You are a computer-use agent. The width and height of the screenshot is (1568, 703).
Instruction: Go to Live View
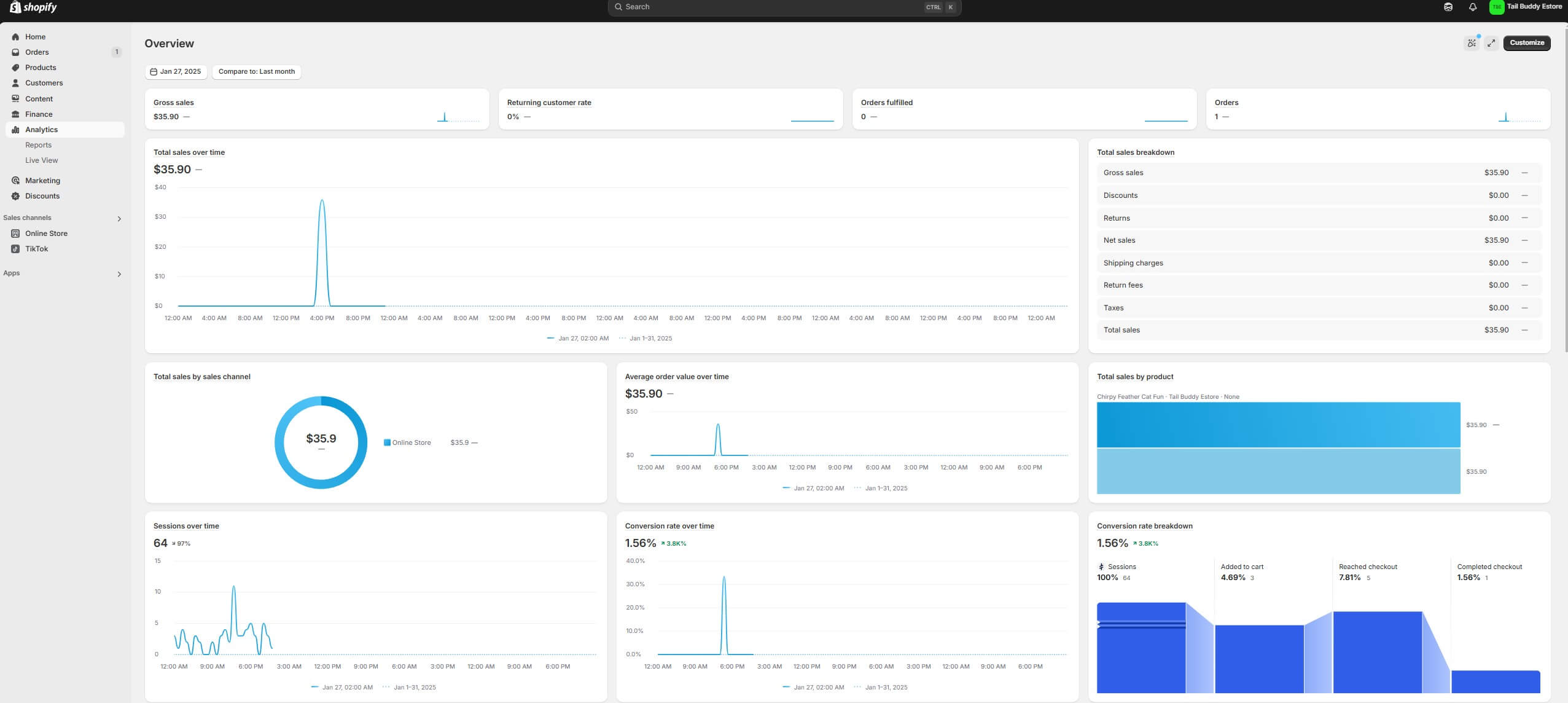41,160
